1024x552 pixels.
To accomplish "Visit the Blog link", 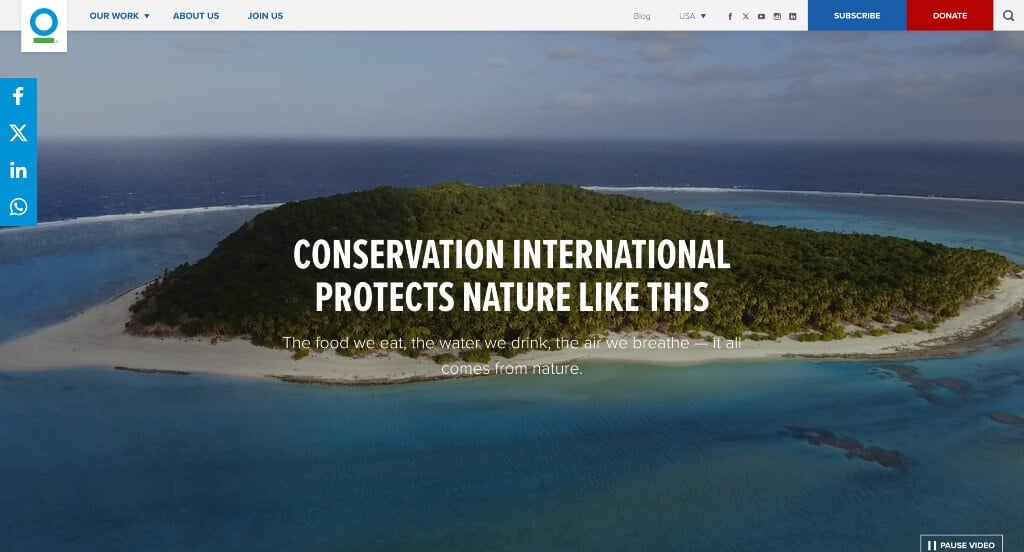I will 642,16.
